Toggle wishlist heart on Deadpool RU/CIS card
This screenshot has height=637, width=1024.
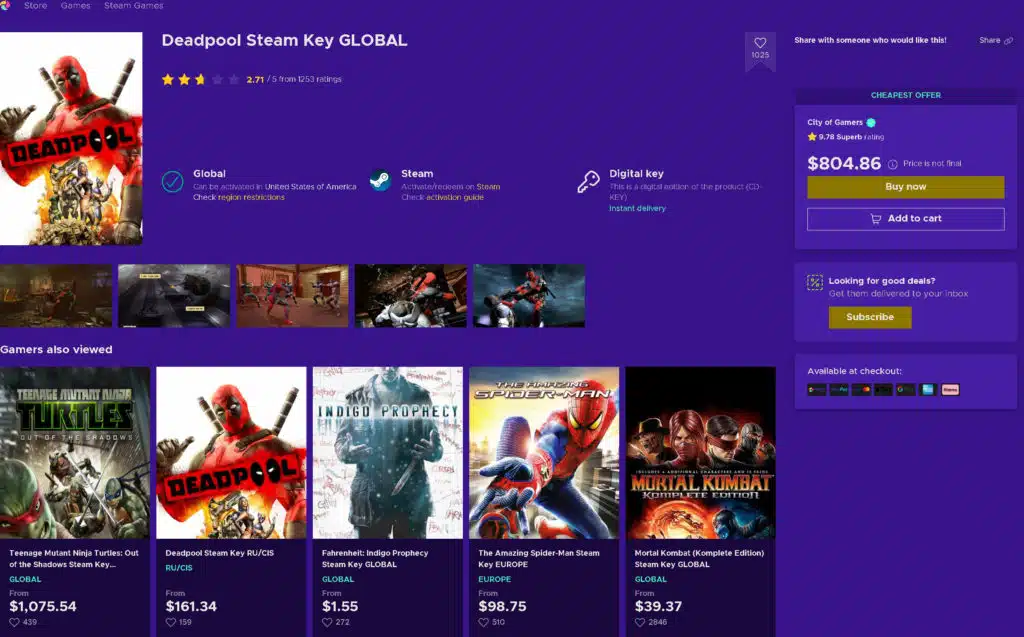170,623
